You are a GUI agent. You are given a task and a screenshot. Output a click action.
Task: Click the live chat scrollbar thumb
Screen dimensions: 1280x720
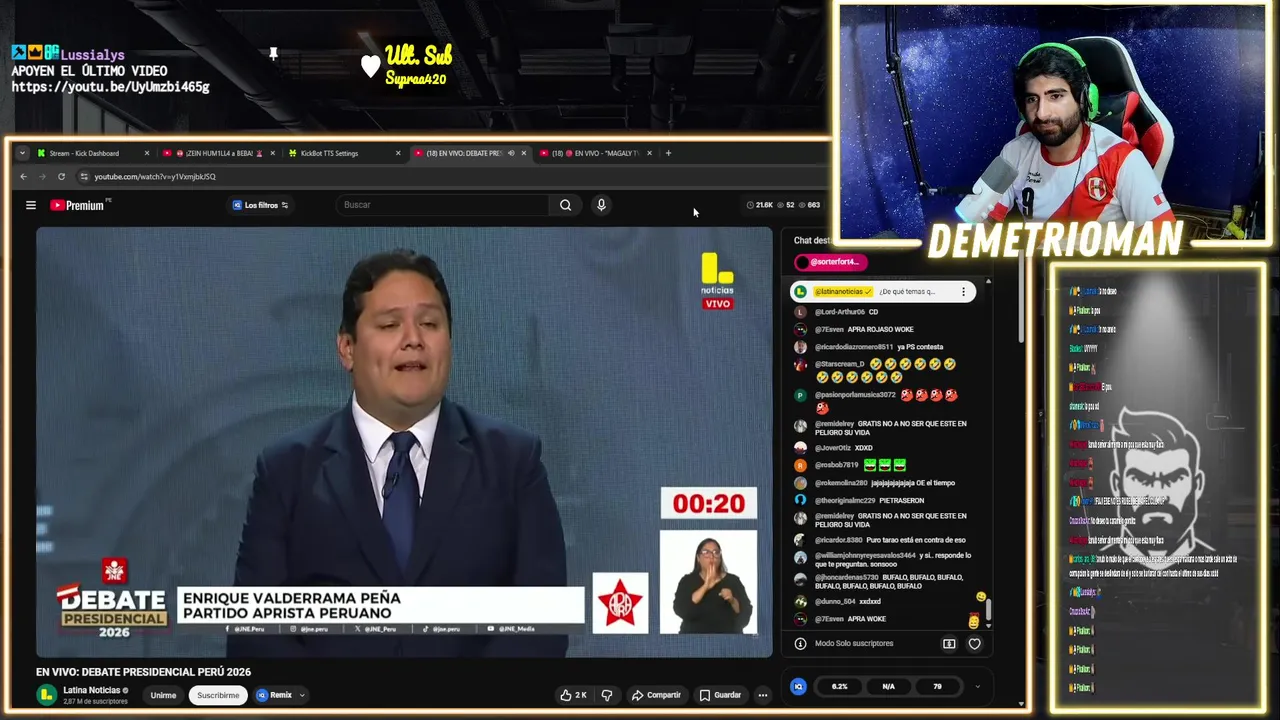point(989,610)
